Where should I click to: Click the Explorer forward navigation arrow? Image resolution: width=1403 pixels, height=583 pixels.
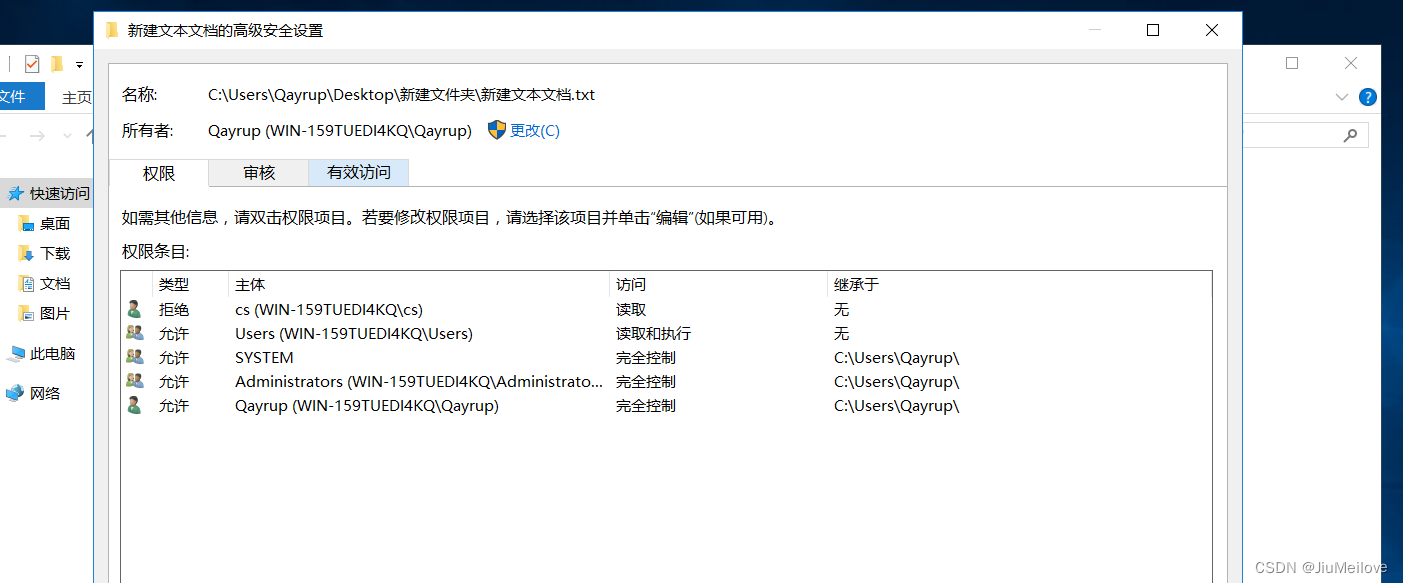click(37, 135)
